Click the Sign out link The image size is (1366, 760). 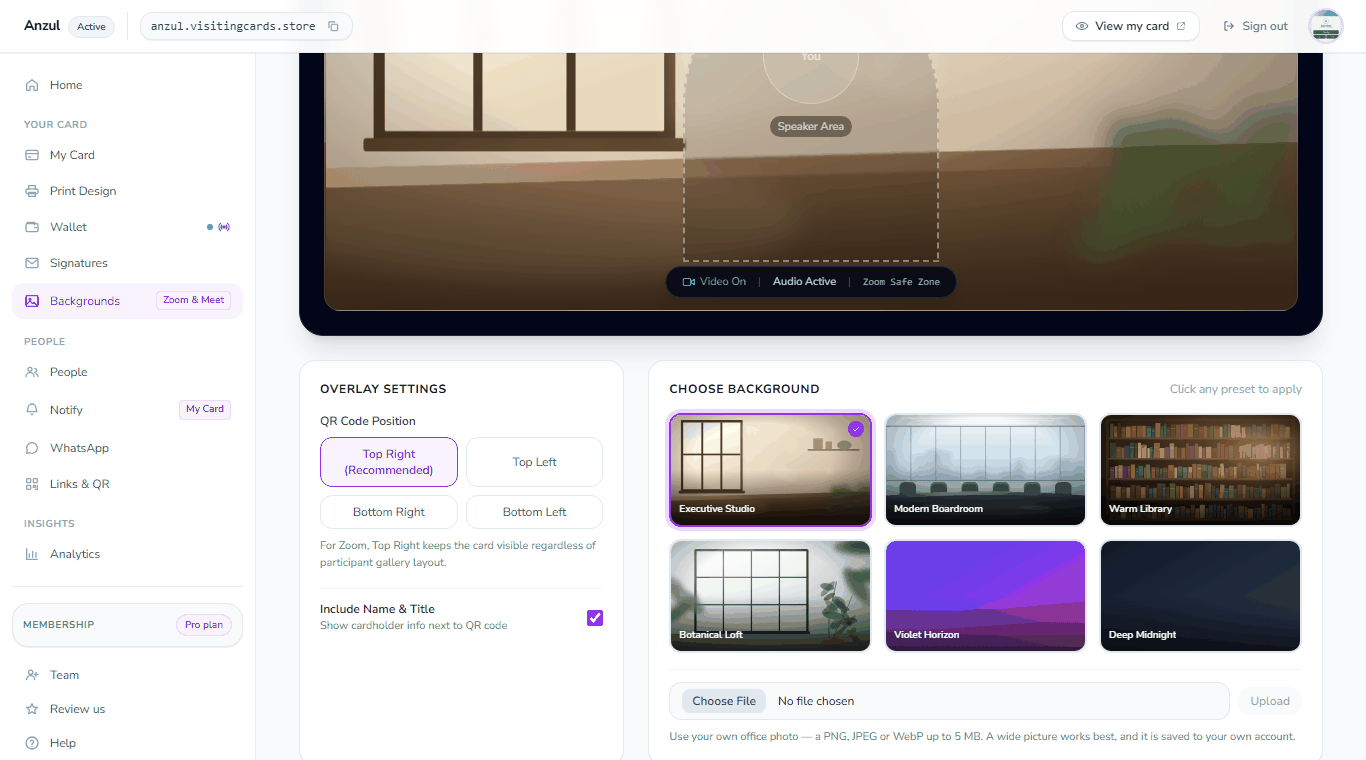[x=1256, y=26]
